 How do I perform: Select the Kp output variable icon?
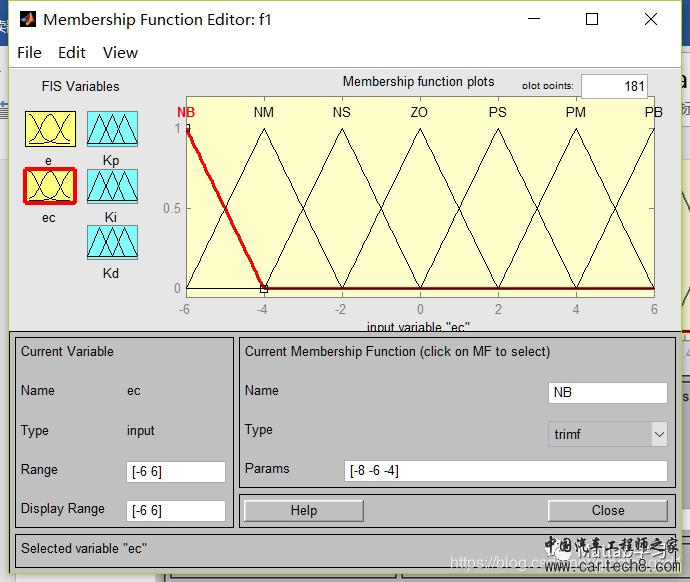[x=112, y=129]
